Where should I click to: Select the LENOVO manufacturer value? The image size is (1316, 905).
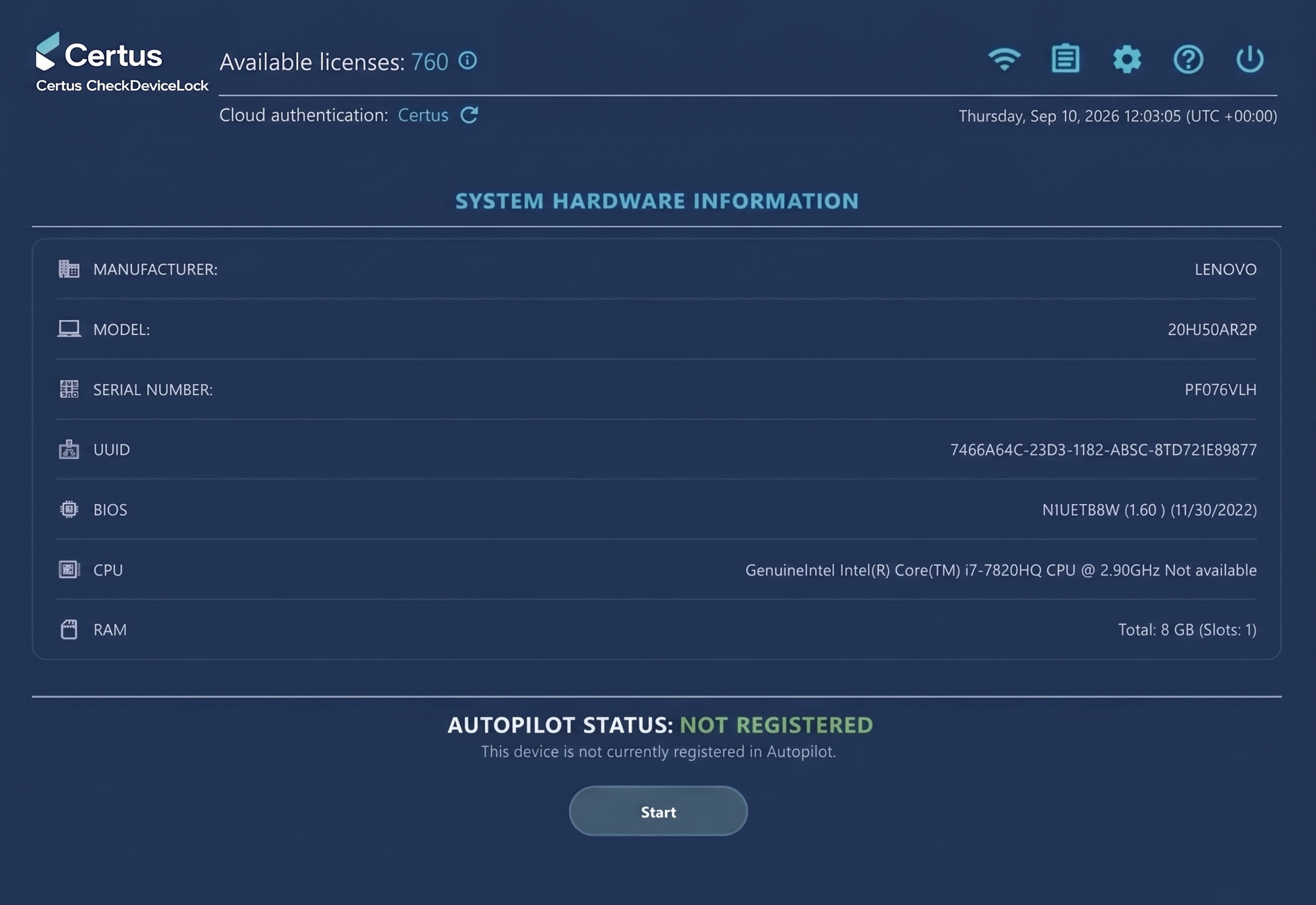[1225, 269]
